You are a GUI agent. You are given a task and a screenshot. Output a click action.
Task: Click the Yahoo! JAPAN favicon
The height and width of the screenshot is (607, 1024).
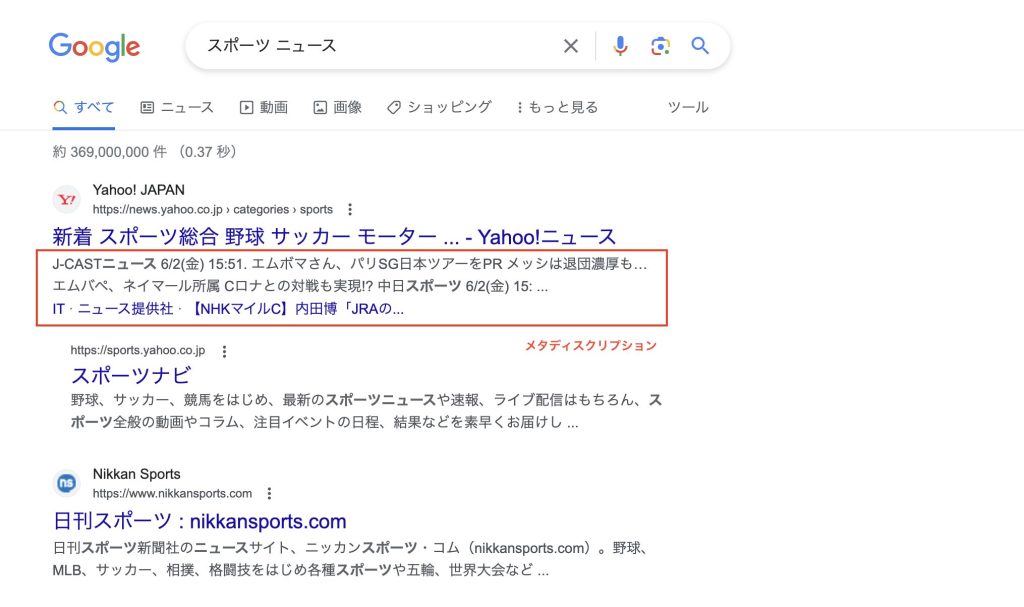[x=67, y=199]
